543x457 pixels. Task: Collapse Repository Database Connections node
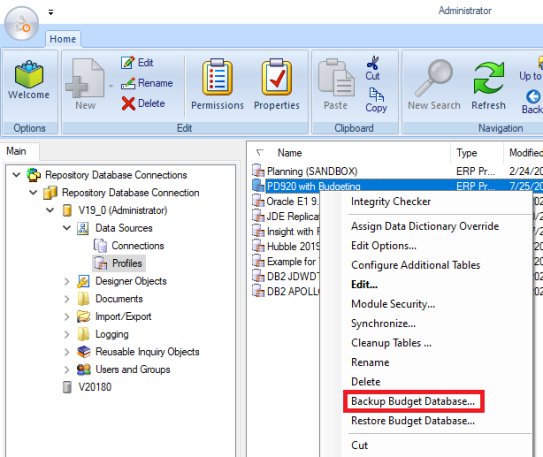(16, 174)
